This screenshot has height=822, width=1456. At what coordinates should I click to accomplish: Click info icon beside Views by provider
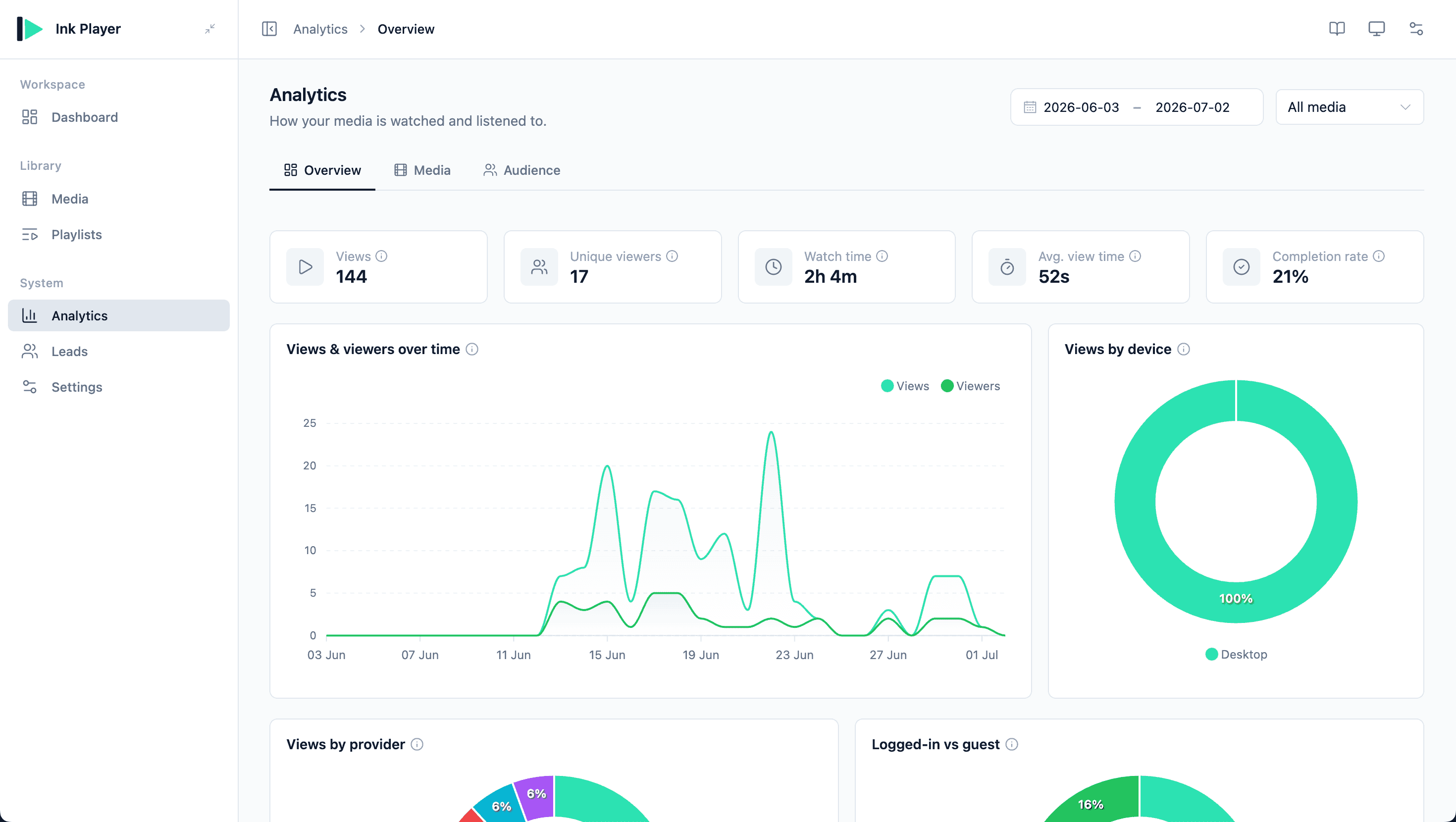(x=417, y=745)
